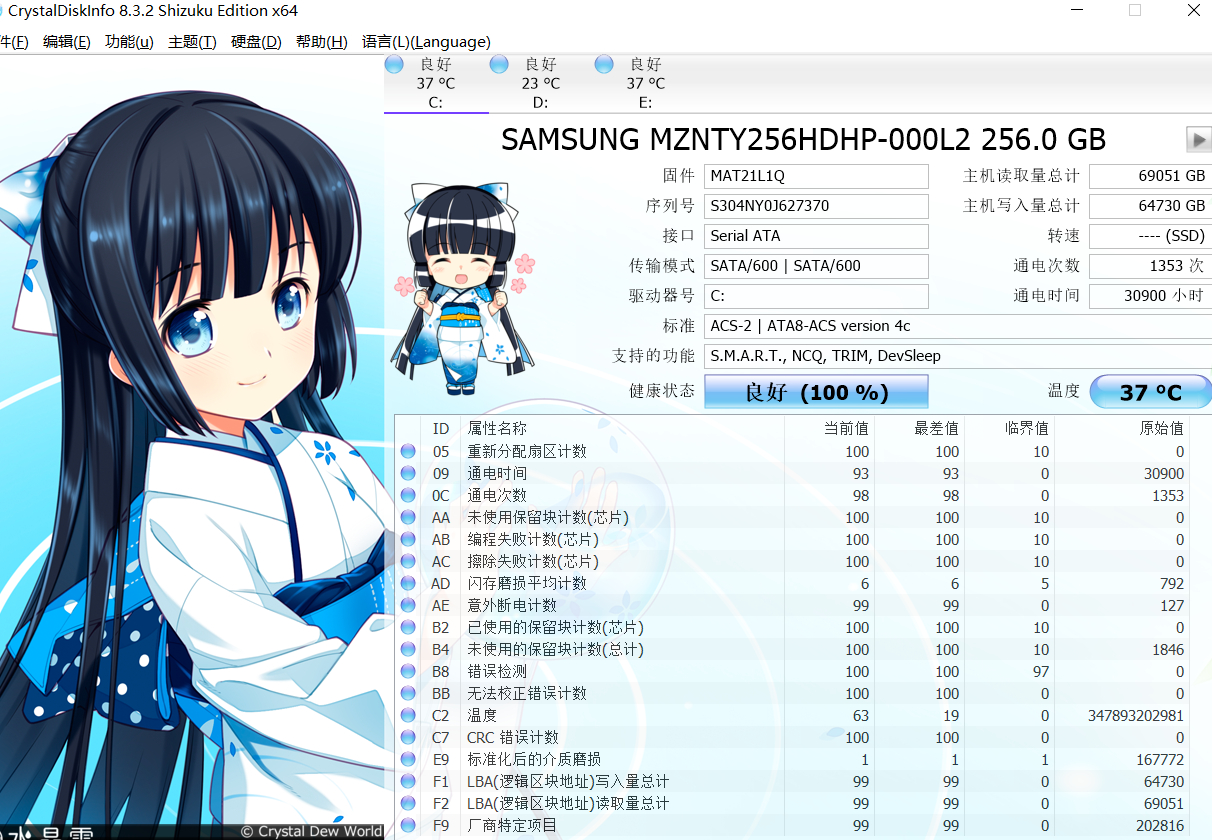Click status orb for attribute B8 错误检测

click(408, 672)
